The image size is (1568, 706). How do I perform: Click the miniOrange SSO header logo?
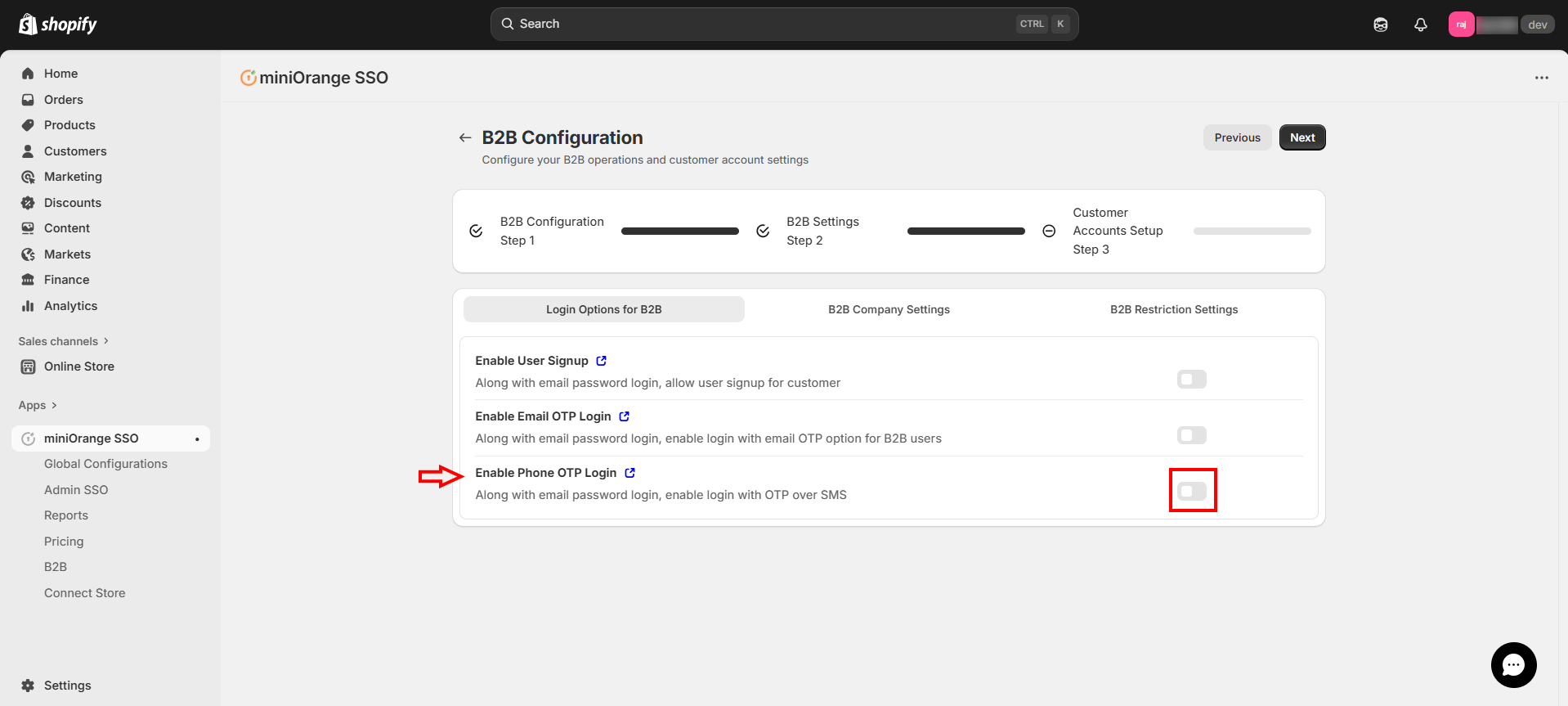coord(249,78)
